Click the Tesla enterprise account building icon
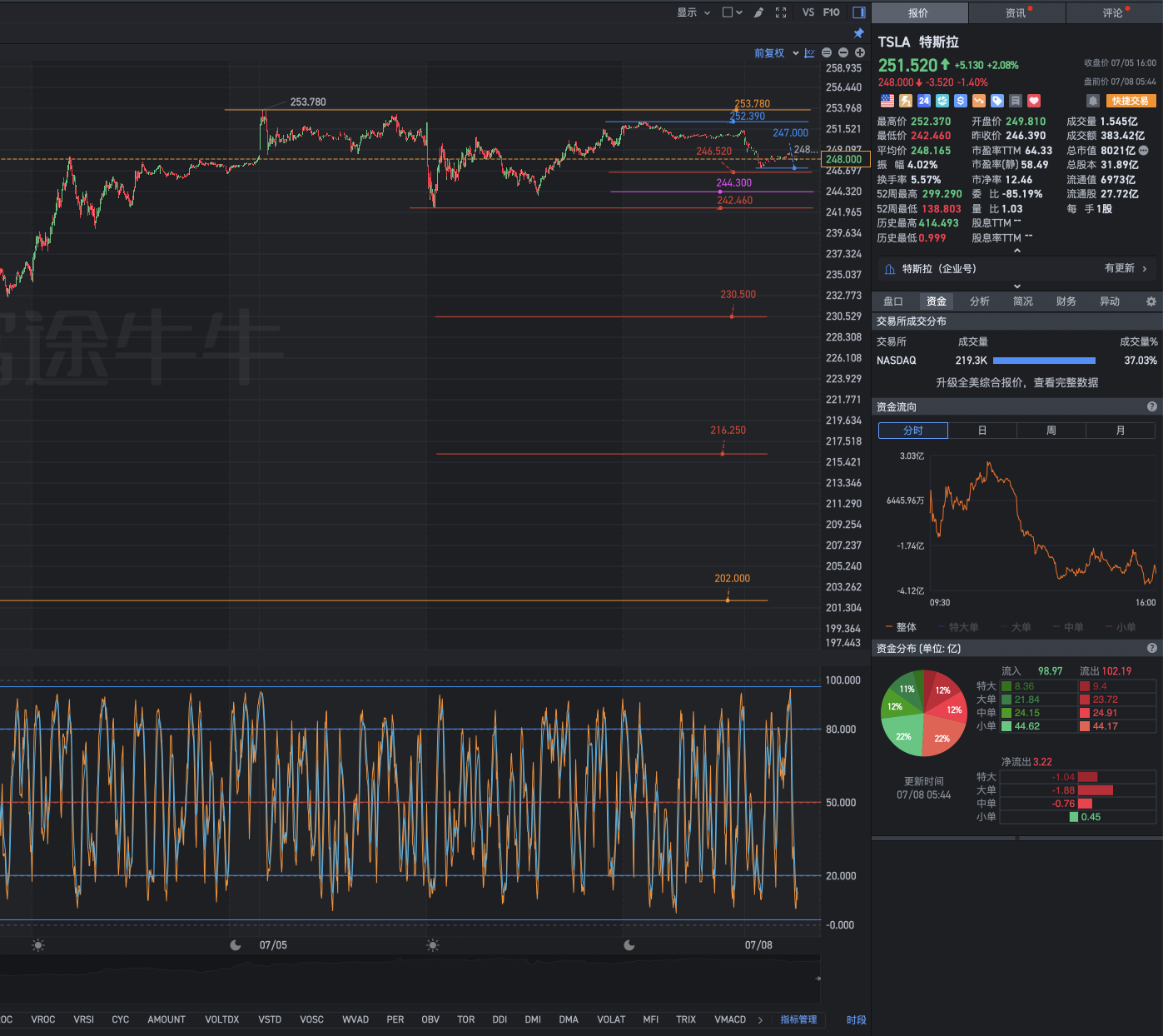 point(890,269)
